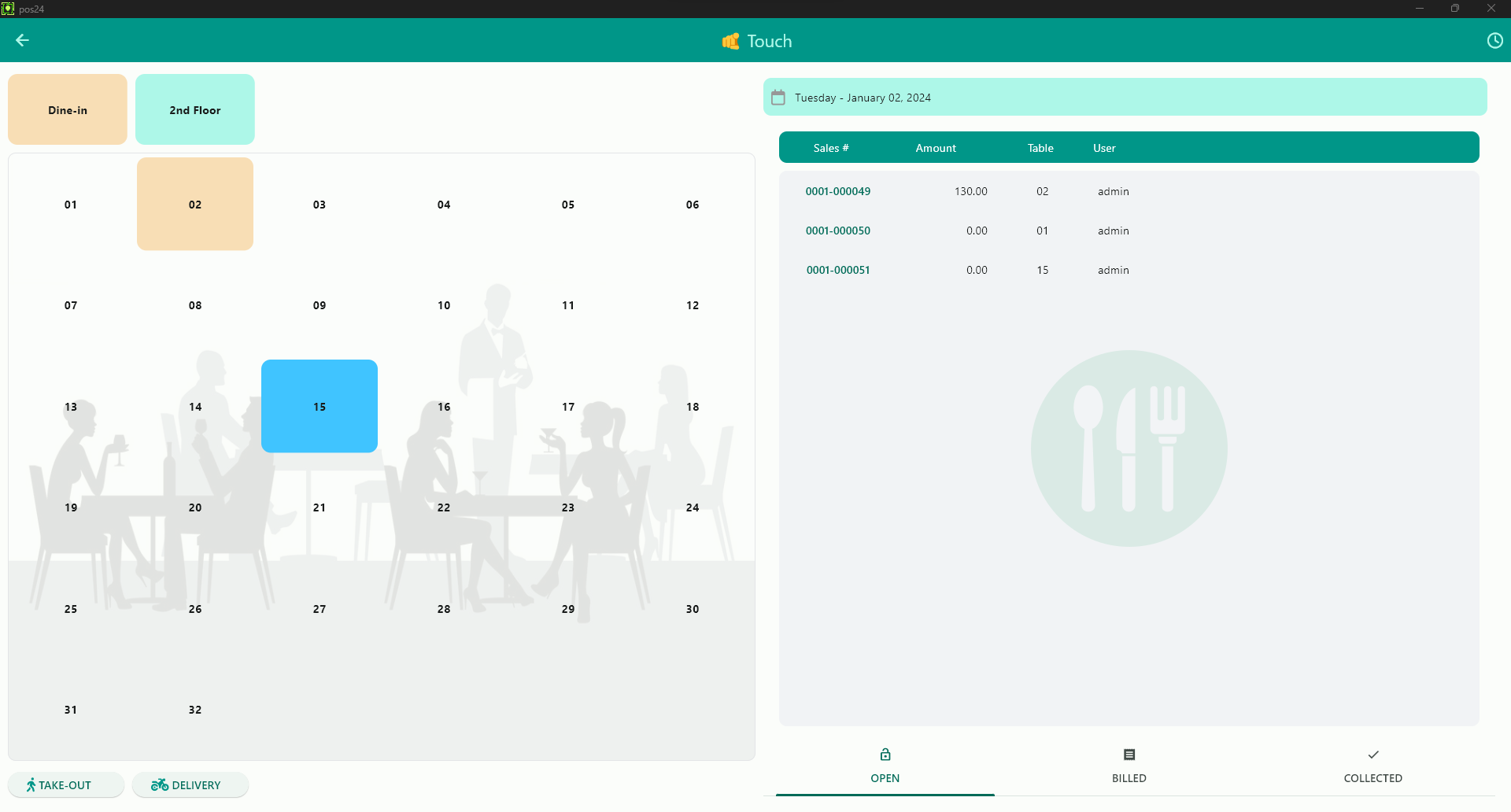
Task: Click the motorbike Delivery icon
Action: tap(160, 785)
